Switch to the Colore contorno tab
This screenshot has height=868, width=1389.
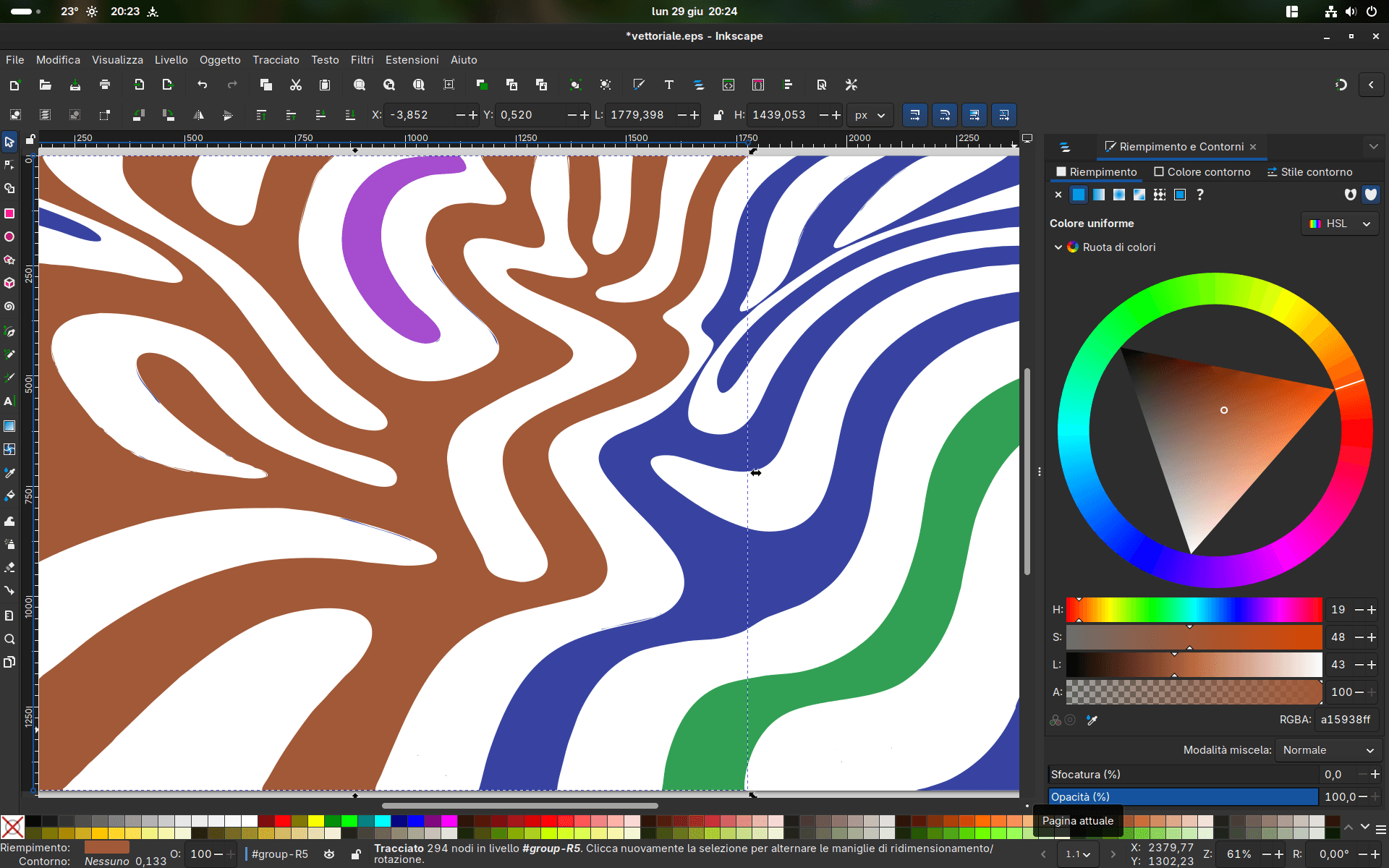pos(1202,172)
